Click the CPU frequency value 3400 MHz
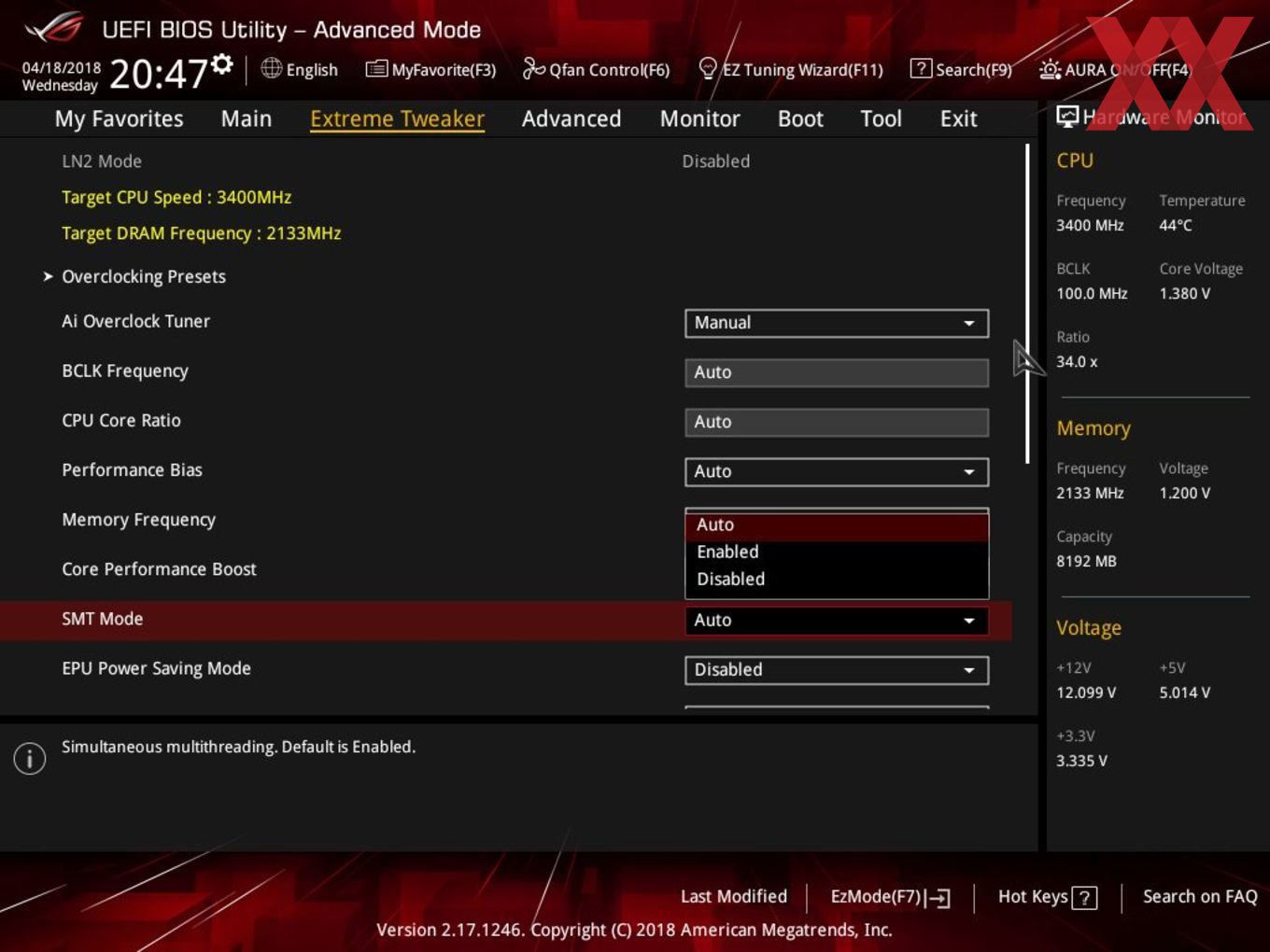 click(x=1090, y=225)
